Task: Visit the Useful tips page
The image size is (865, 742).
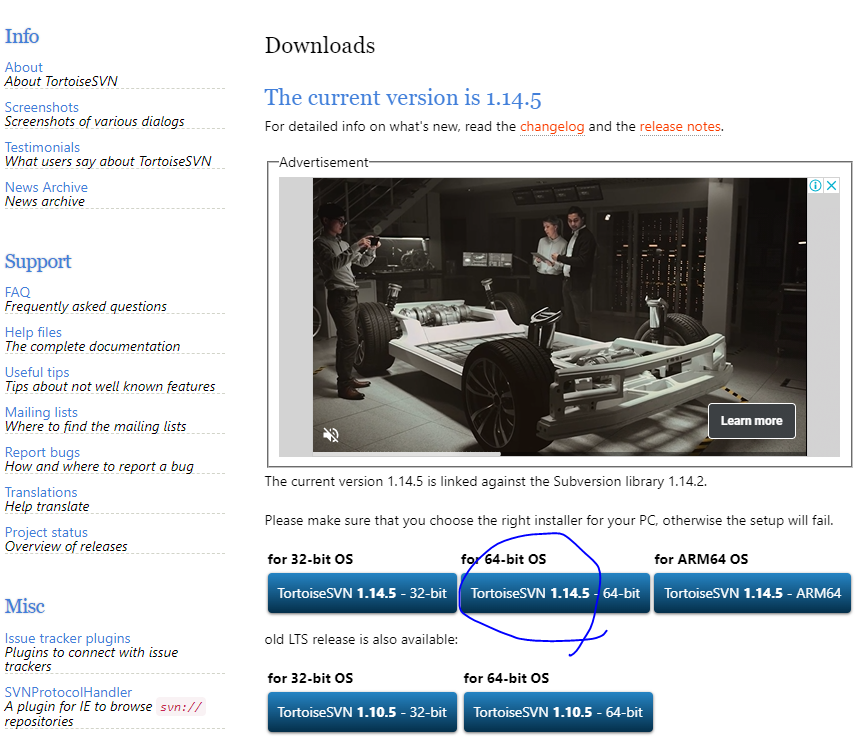Action: click(x=37, y=372)
